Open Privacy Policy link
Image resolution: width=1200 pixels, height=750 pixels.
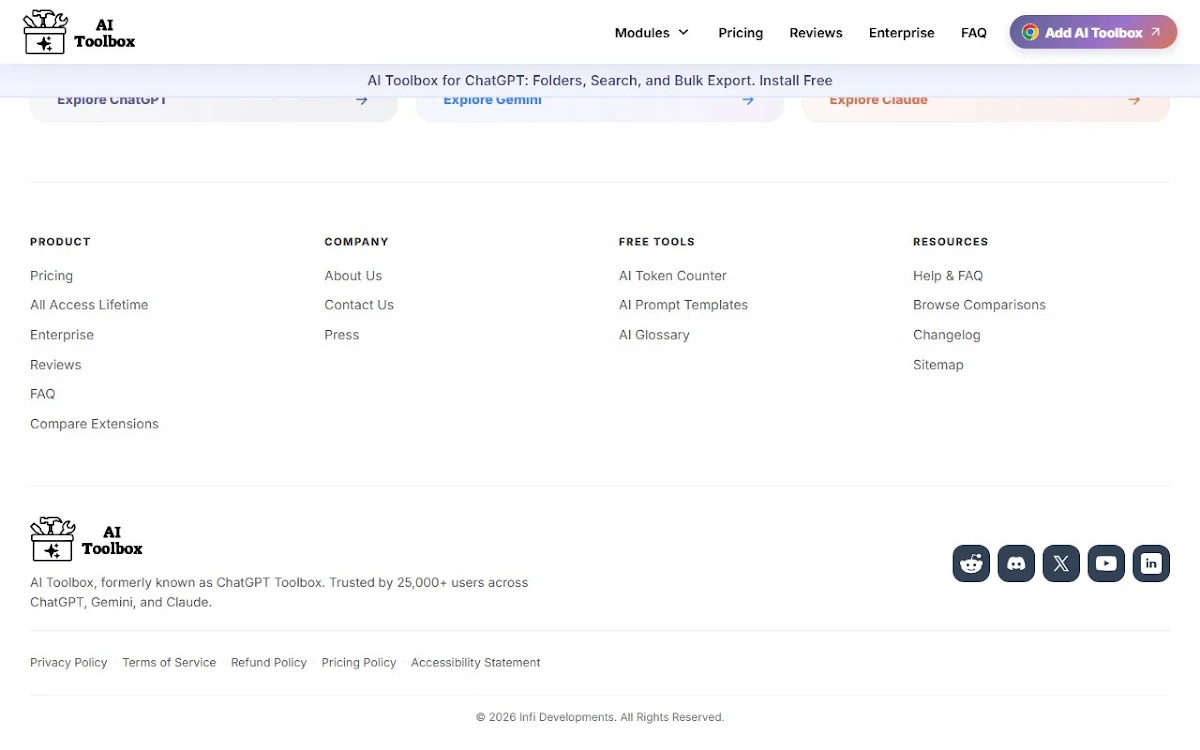pyautogui.click(x=69, y=663)
